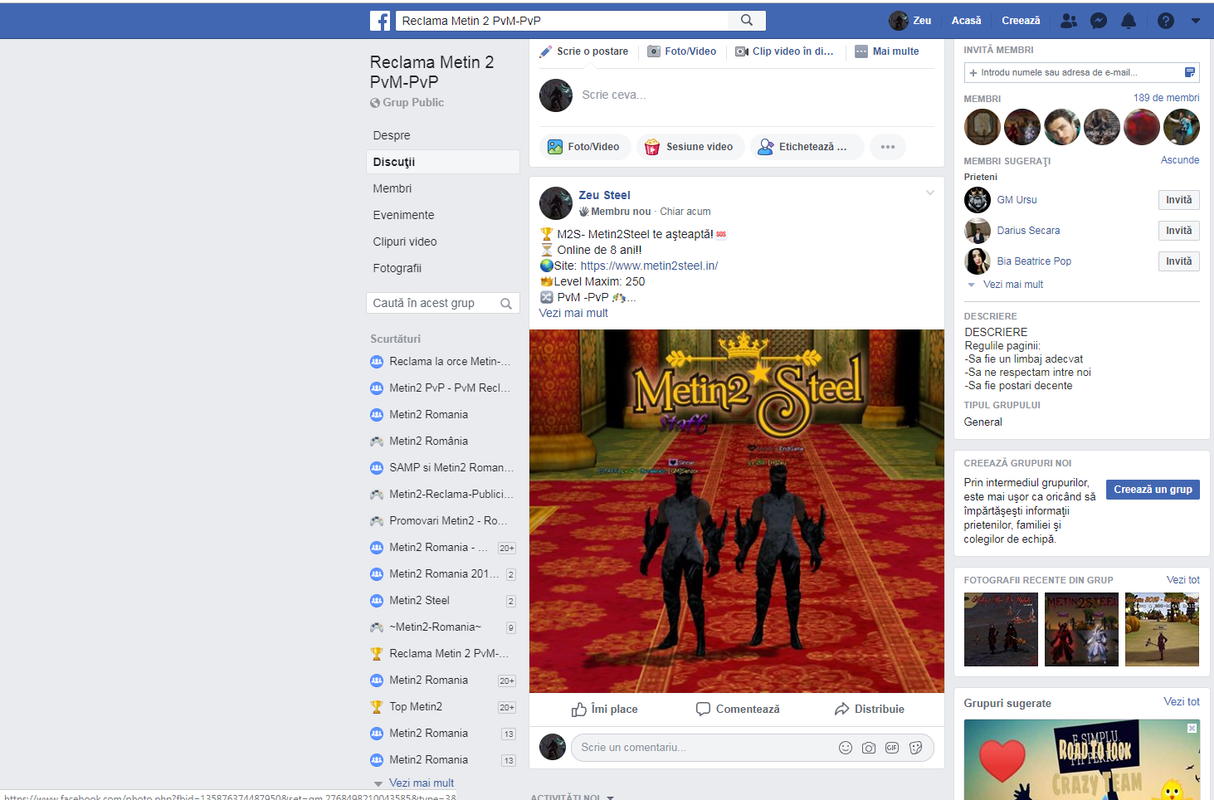The width and height of the screenshot is (1214, 800).
Task: Click Comentează on the post
Action: tap(738, 709)
